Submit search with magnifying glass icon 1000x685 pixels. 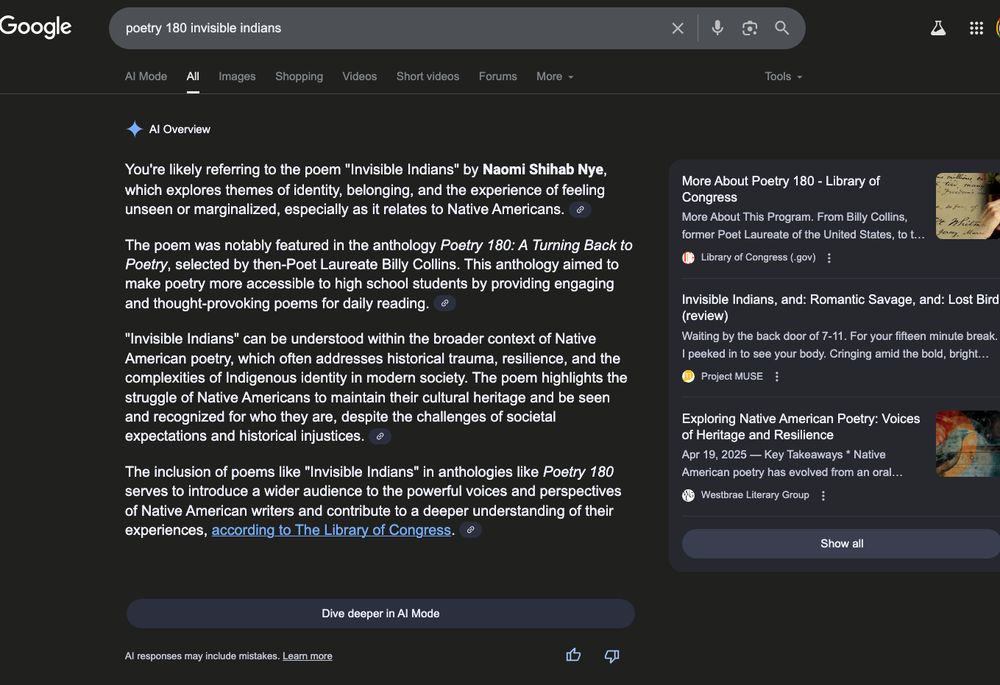(x=782, y=28)
